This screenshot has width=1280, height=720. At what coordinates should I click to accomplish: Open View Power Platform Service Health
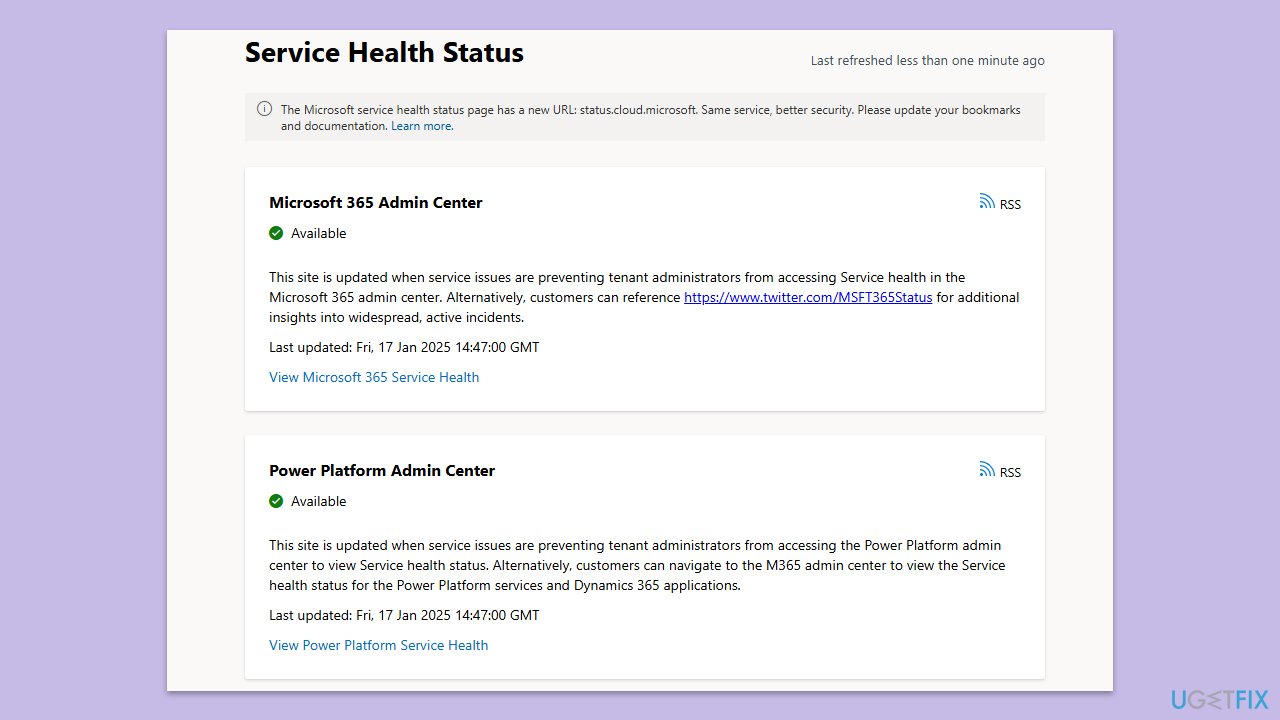[x=378, y=645]
